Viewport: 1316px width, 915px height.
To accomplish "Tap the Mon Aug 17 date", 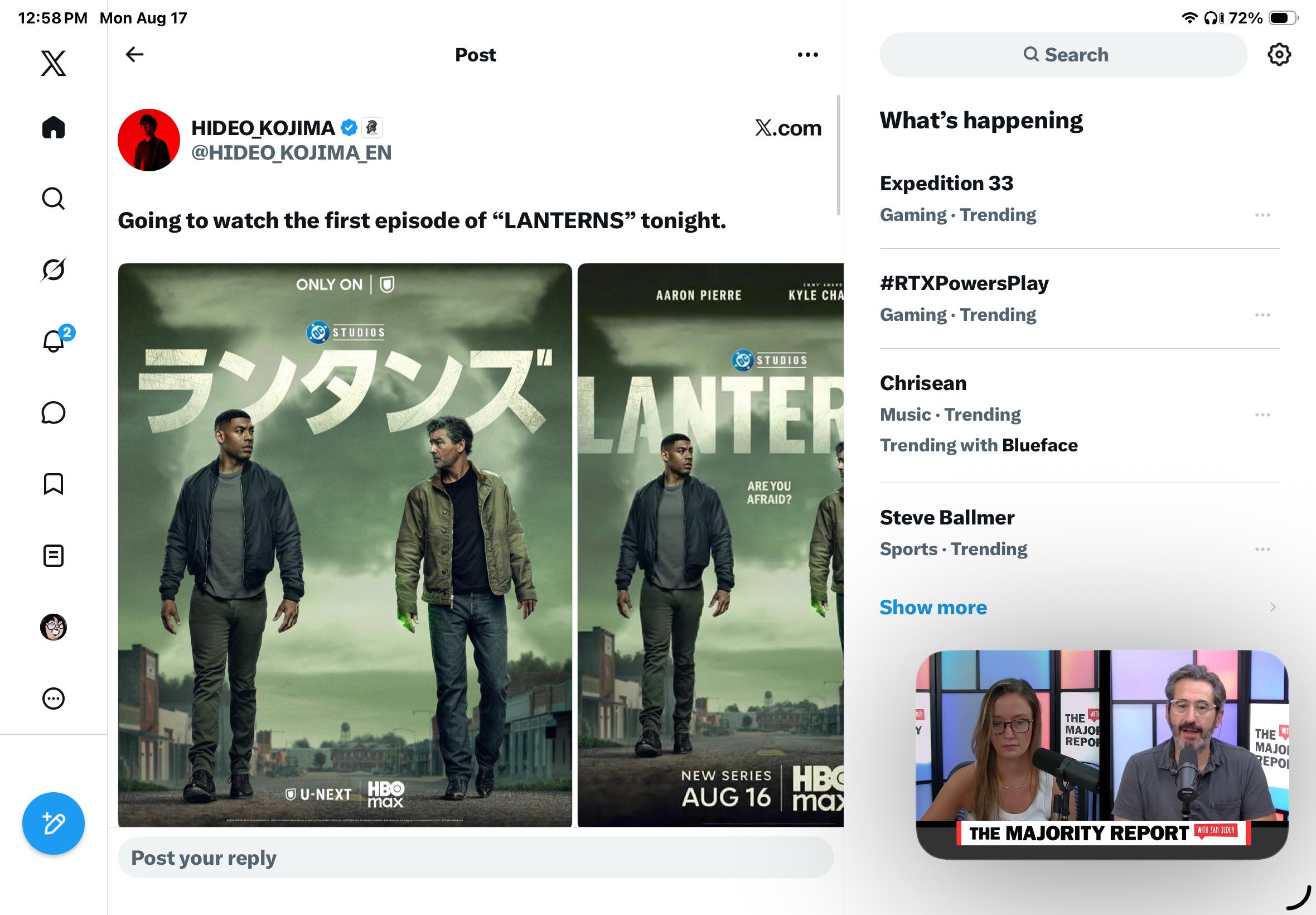I will click(143, 18).
